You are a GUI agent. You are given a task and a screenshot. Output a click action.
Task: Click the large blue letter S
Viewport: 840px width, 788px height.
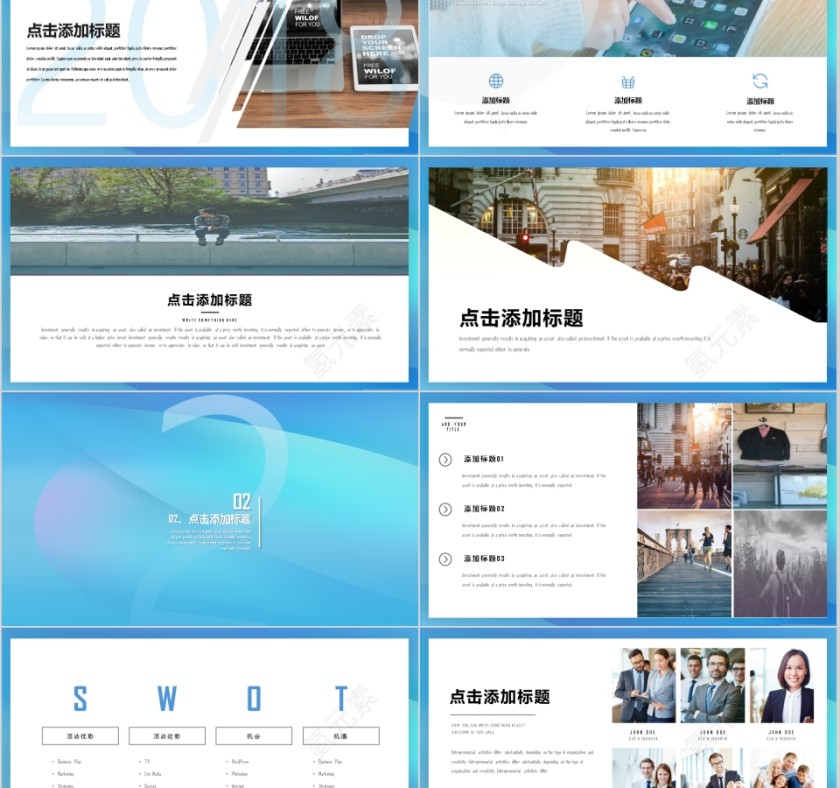(x=80, y=698)
